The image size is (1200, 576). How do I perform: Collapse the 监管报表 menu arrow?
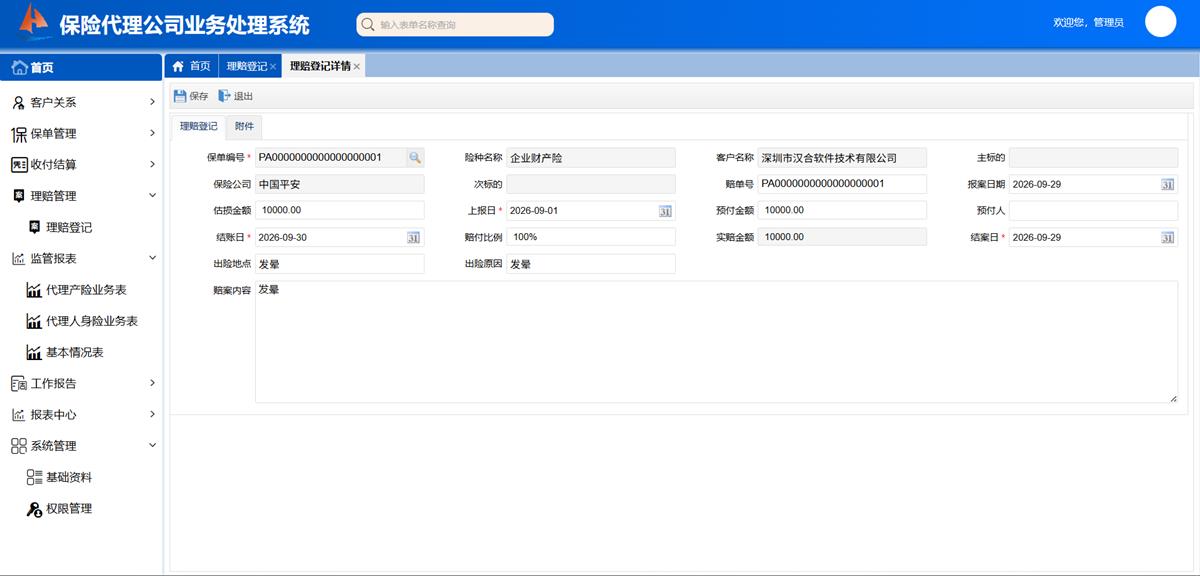coord(152,258)
